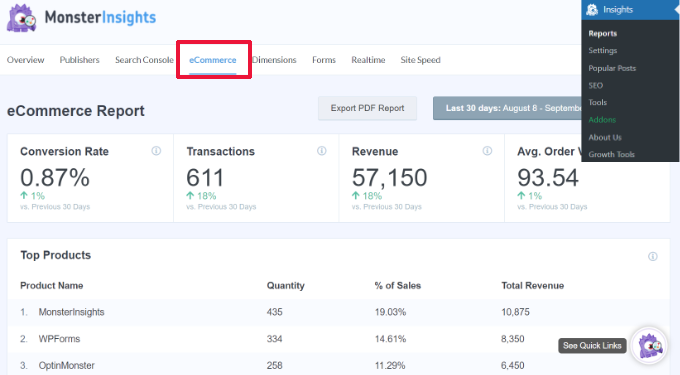The width and height of the screenshot is (680, 375).
Task: Click the 611 transactions value
Action: pyautogui.click(x=205, y=178)
